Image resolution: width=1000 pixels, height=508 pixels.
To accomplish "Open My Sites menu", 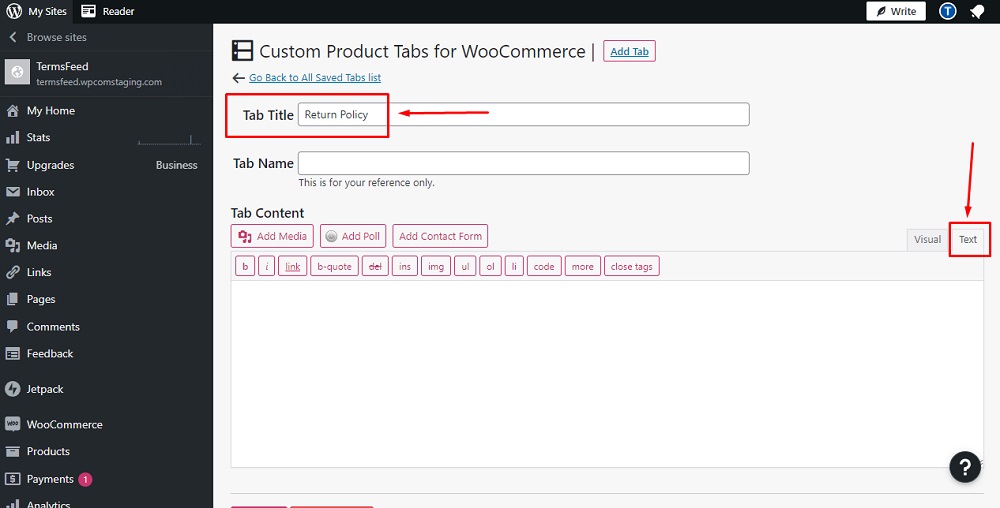I will click(x=36, y=11).
